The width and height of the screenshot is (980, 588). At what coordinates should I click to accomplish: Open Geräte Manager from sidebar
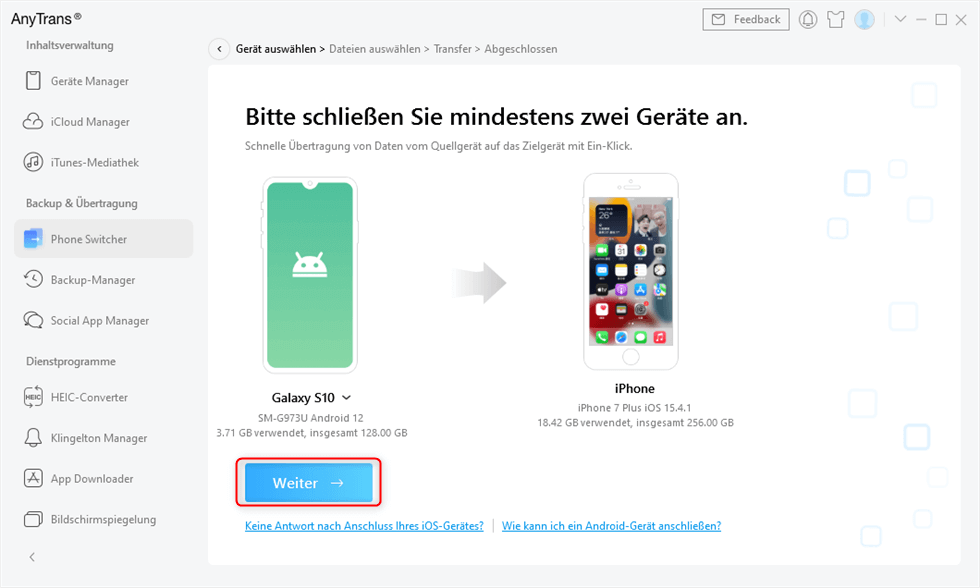(103, 81)
